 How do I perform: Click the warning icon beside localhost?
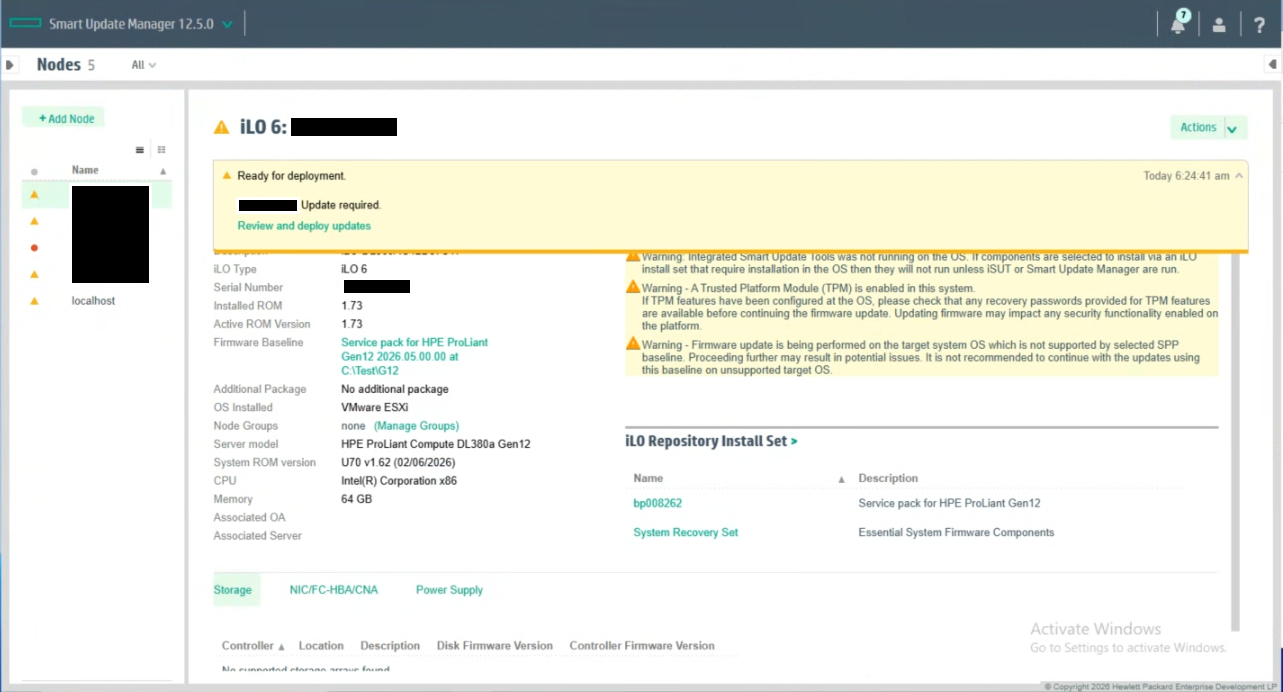tap(34, 301)
